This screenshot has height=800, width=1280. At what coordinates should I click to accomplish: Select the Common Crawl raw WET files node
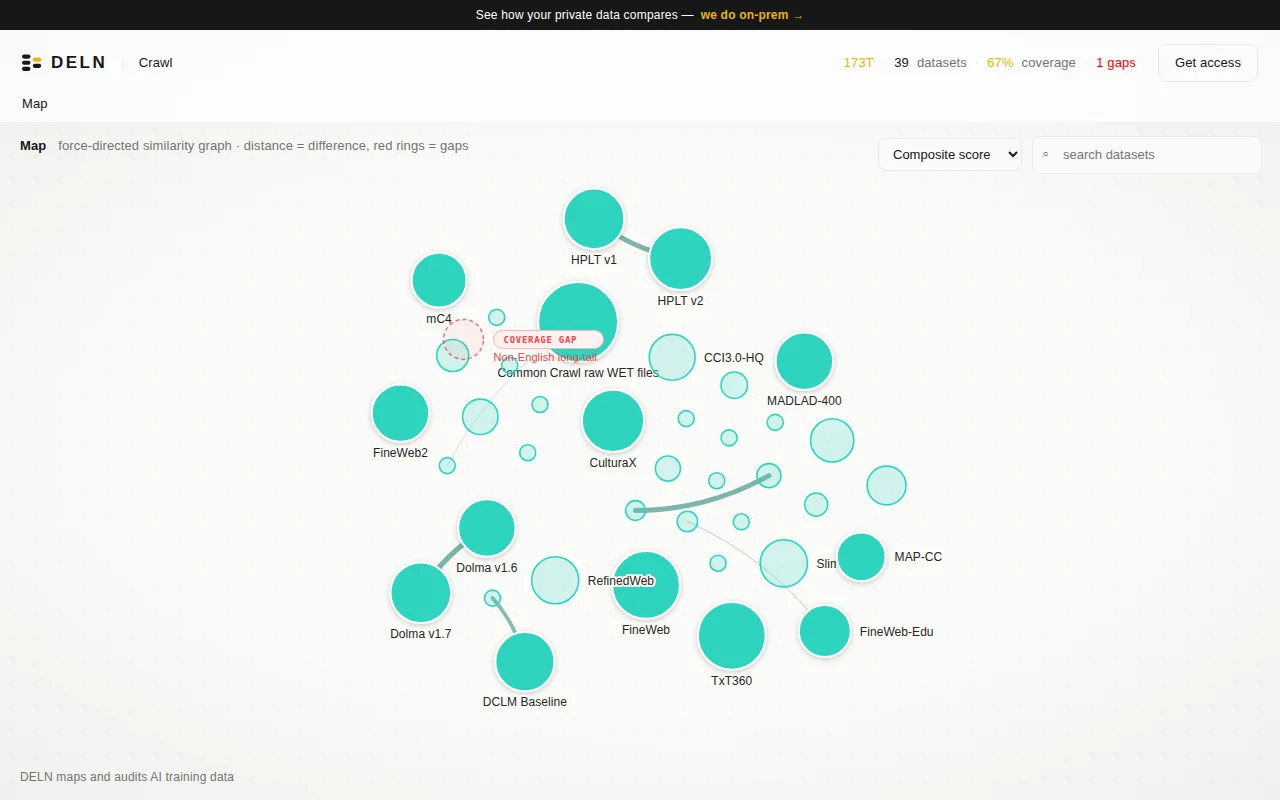(x=577, y=322)
